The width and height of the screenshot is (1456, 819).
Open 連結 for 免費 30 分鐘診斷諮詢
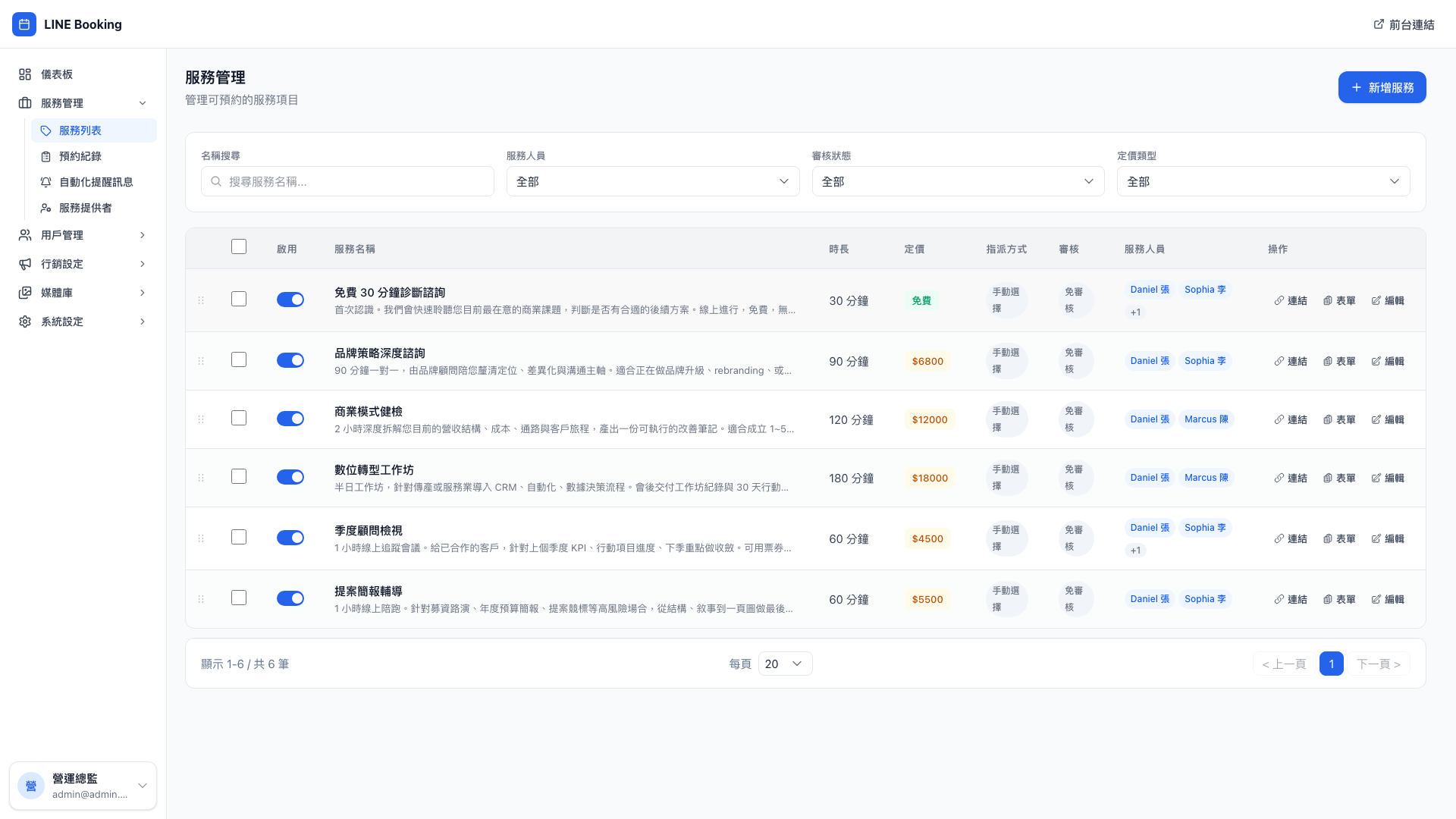pyautogui.click(x=1291, y=300)
